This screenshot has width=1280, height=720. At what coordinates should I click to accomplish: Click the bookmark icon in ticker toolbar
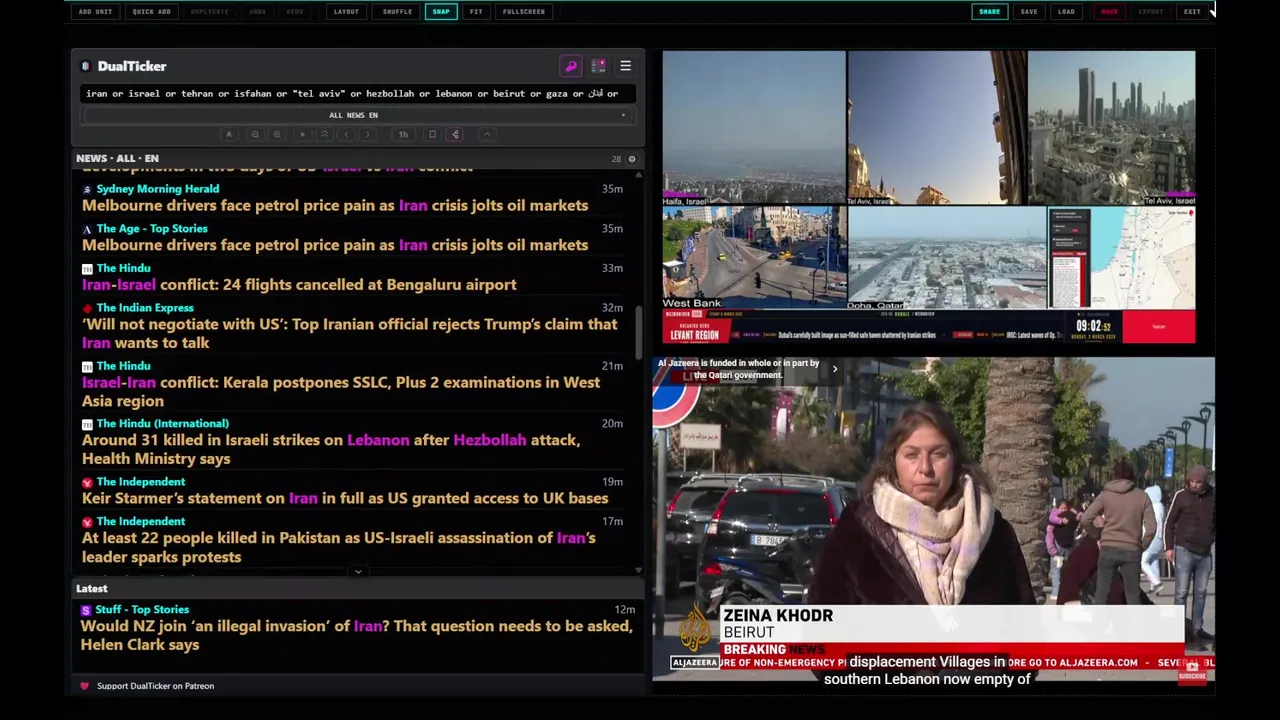pos(432,134)
